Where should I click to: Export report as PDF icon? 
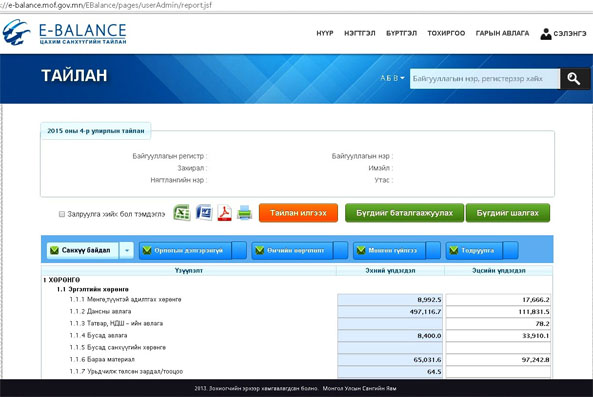pos(225,213)
